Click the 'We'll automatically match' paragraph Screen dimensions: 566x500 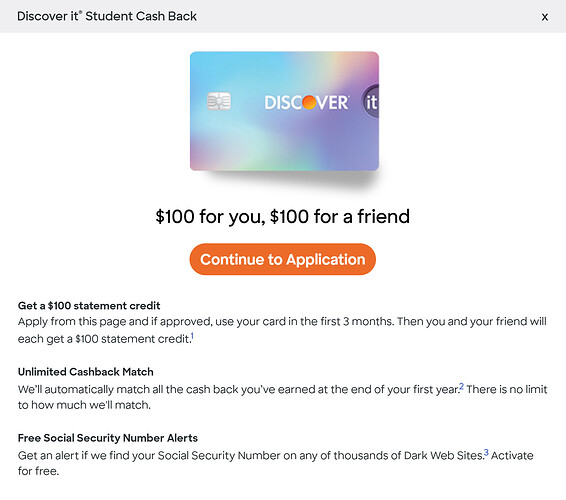[238, 390]
